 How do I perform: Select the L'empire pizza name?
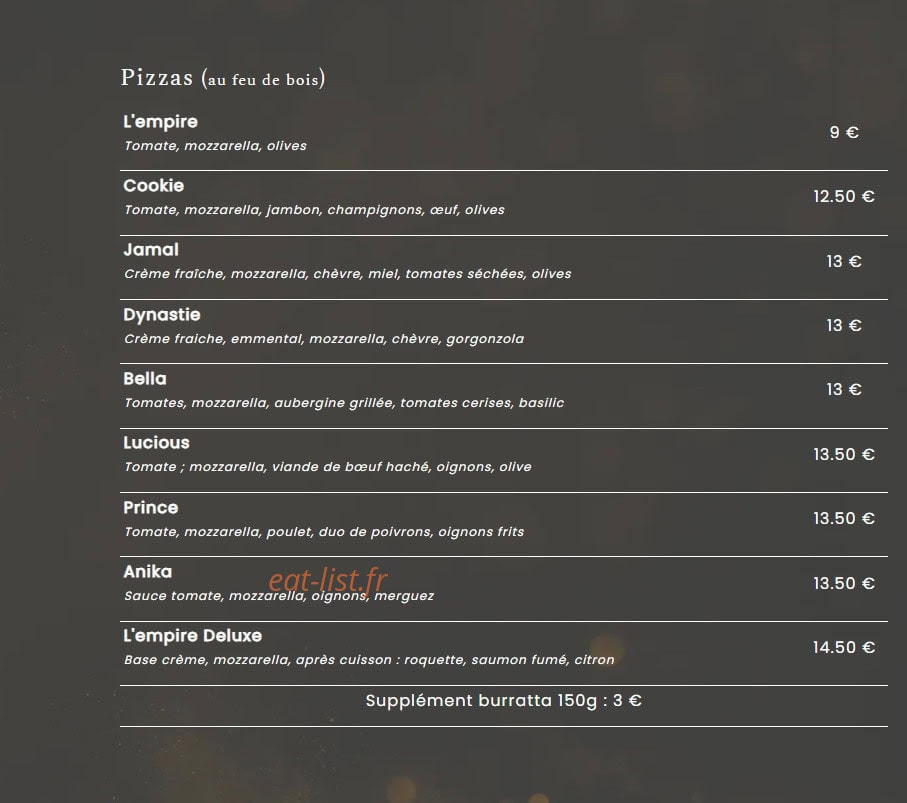[160, 122]
